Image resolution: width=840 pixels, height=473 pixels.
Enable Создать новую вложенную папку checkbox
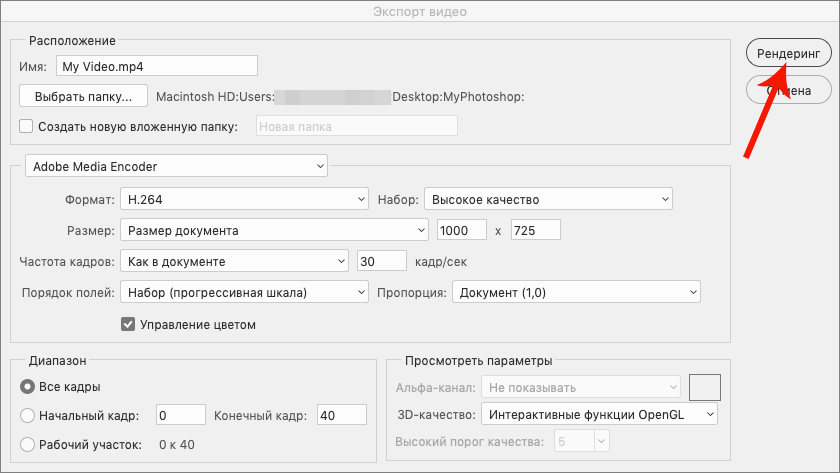pos(26,127)
